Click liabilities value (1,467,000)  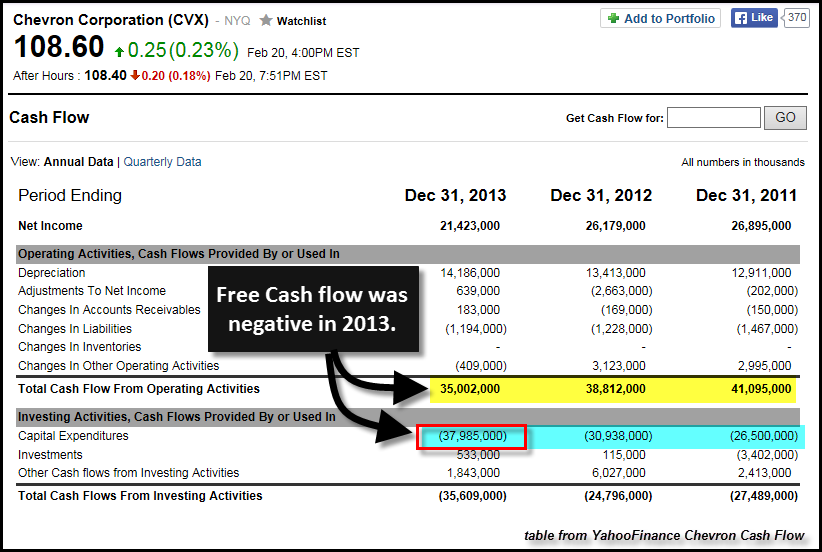[x=767, y=329]
